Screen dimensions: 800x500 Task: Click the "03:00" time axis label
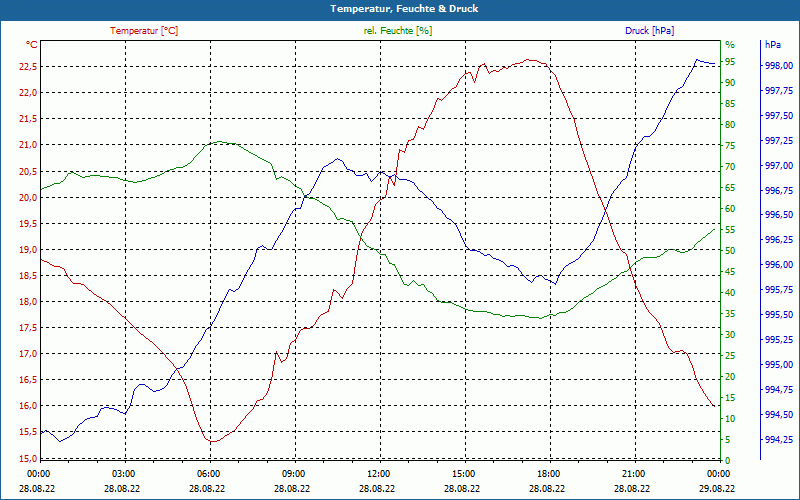[122, 474]
